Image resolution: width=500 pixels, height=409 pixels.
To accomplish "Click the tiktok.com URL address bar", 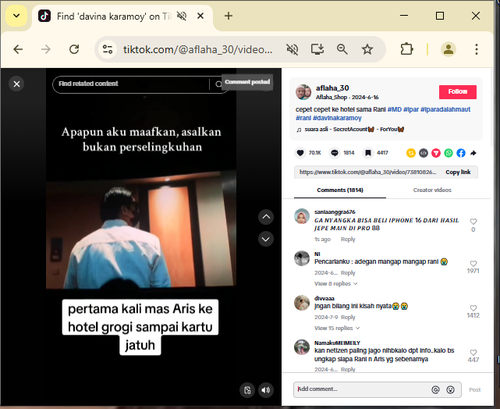I will click(198, 50).
